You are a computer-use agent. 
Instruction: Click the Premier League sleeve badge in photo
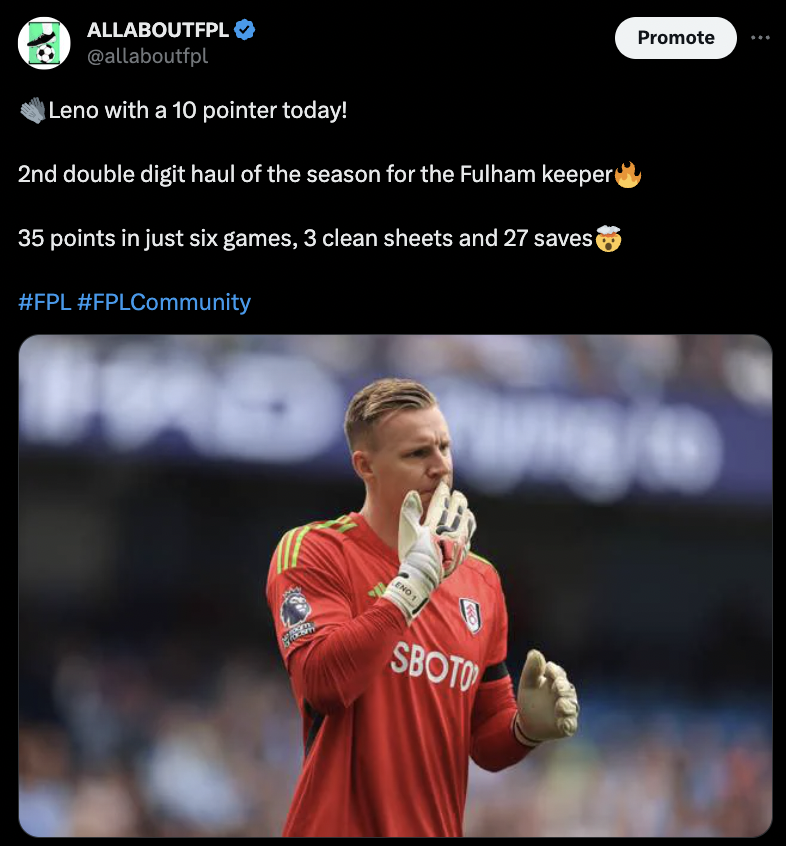pos(296,607)
